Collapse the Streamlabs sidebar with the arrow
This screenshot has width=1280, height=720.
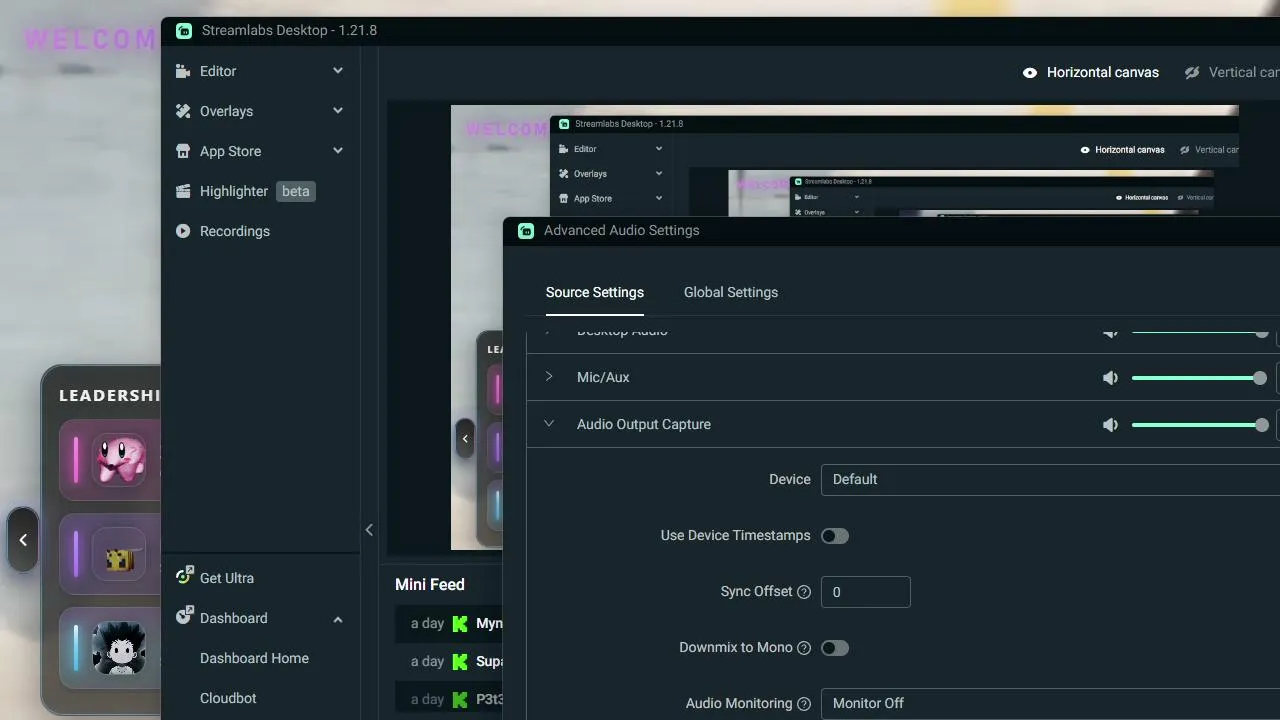[369, 530]
